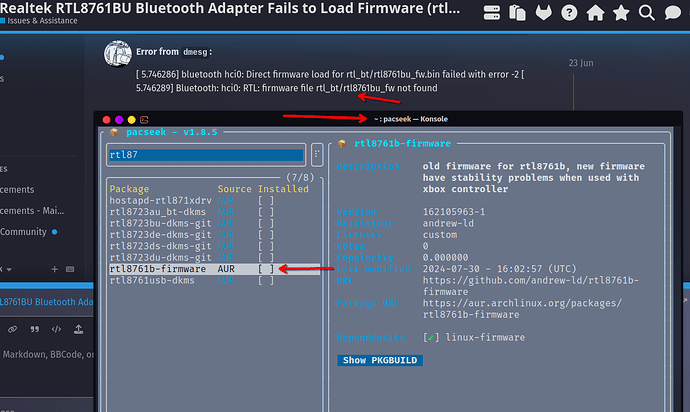Image resolution: width=690 pixels, height=412 pixels.
Task: Click the composer topic link 'L8761BU Bluetooth Ada'
Action: click(x=47, y=302)
